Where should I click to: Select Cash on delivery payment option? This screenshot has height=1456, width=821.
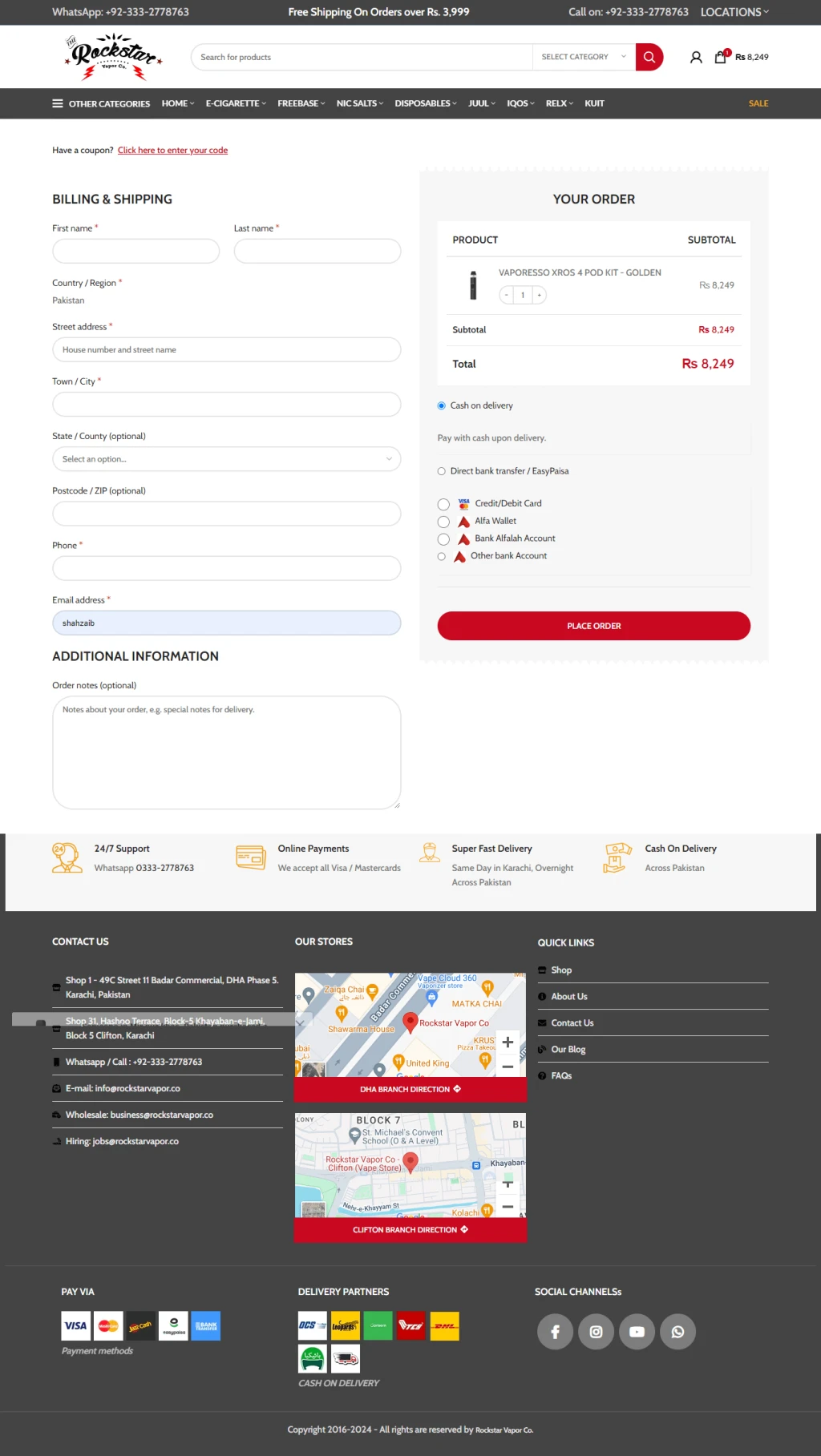pyautogui.click(x=442, y=405)
